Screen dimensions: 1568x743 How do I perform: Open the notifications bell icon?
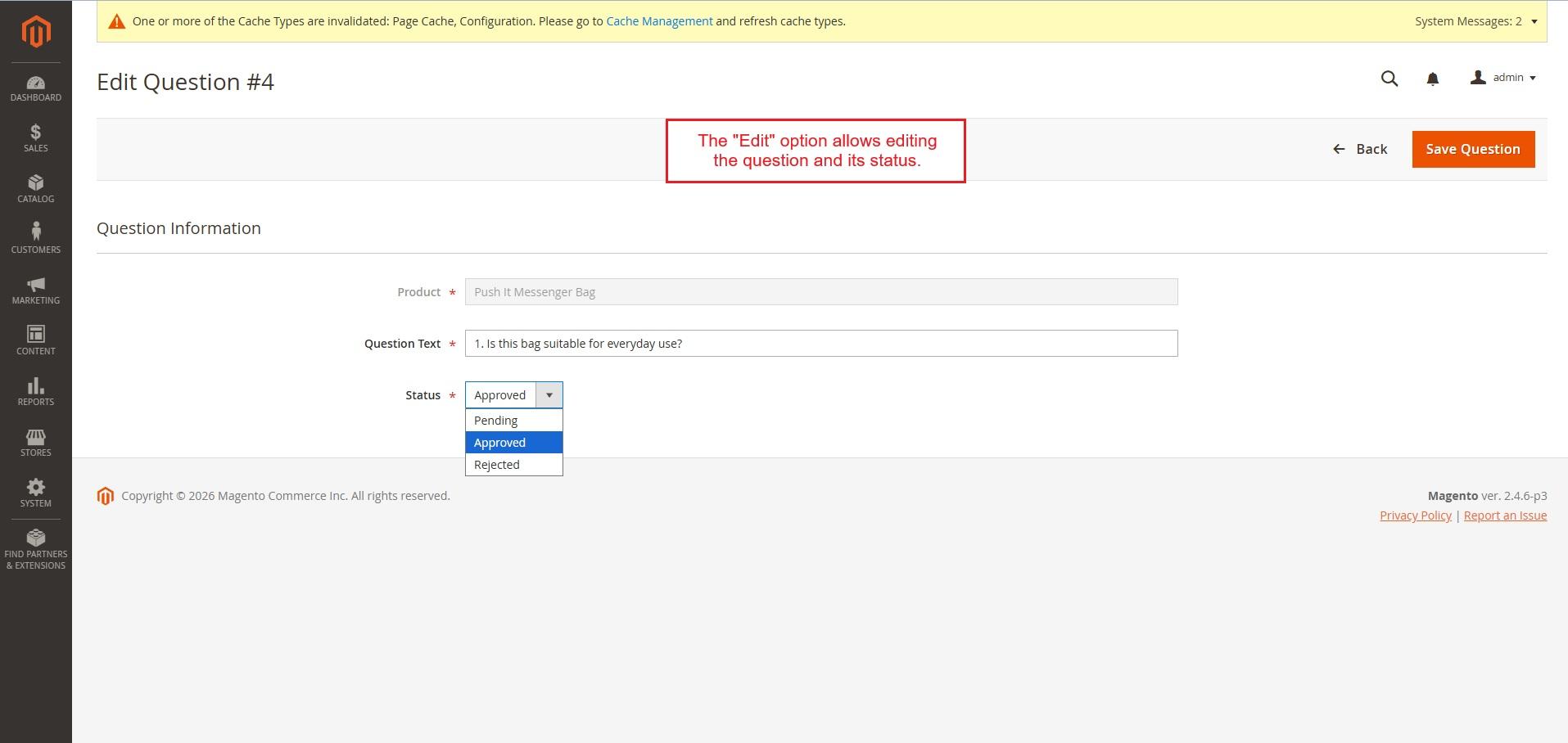coord(1432,79)
